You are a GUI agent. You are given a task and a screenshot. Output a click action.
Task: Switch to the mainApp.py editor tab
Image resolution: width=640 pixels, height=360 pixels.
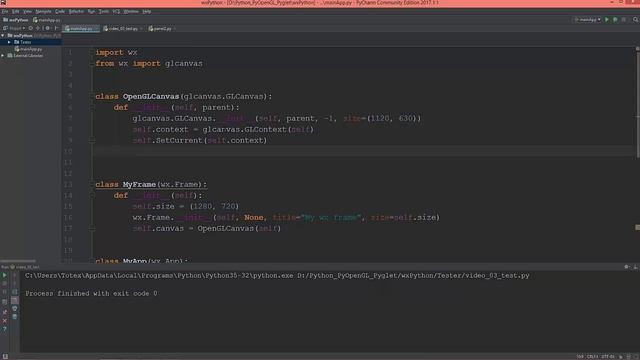click(x=81, y=29)
